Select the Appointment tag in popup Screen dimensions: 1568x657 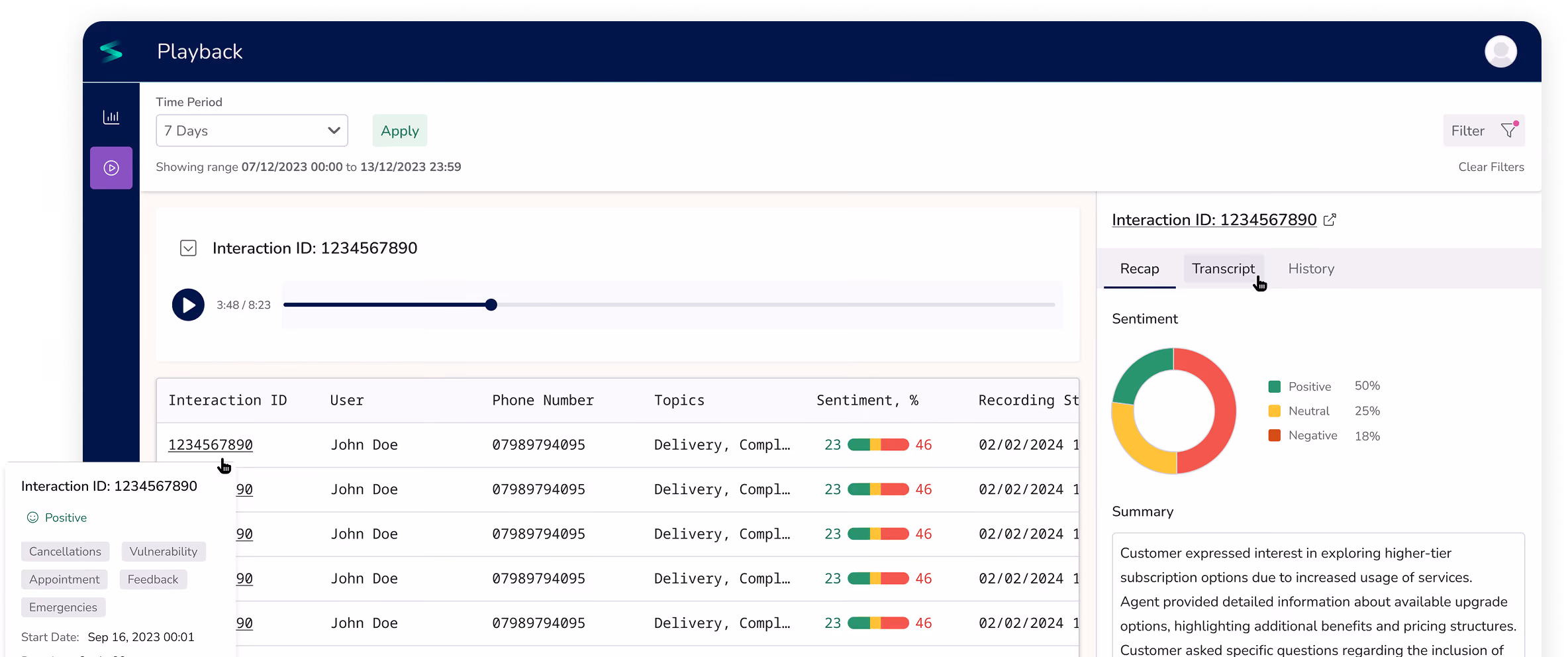coord(64,580)
